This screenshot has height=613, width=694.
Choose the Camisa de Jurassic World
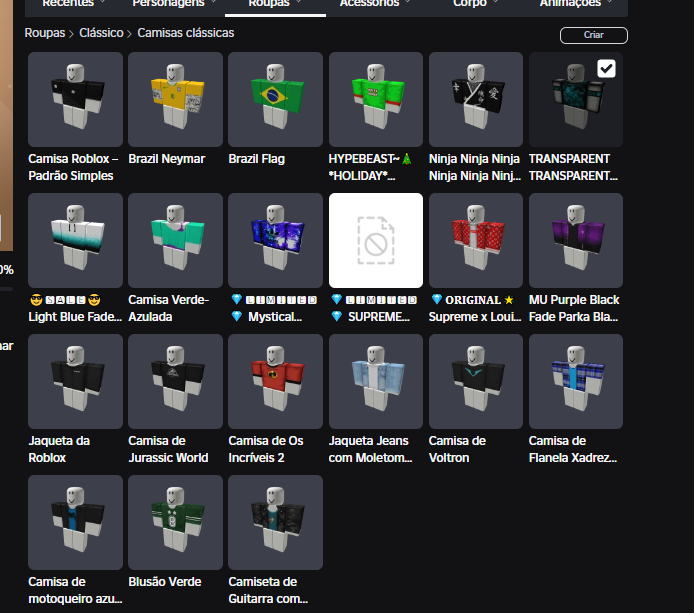175,382
